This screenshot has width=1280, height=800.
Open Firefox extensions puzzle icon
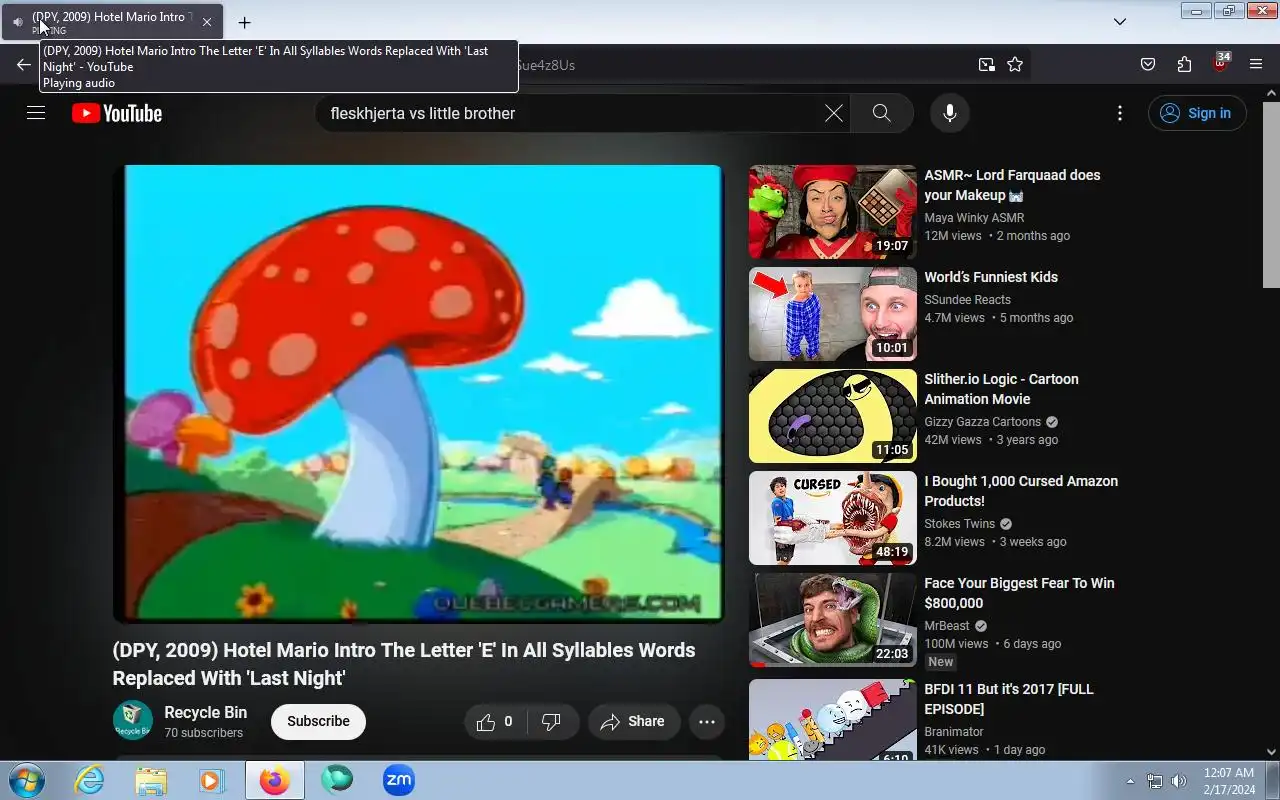pos(1184,65)
